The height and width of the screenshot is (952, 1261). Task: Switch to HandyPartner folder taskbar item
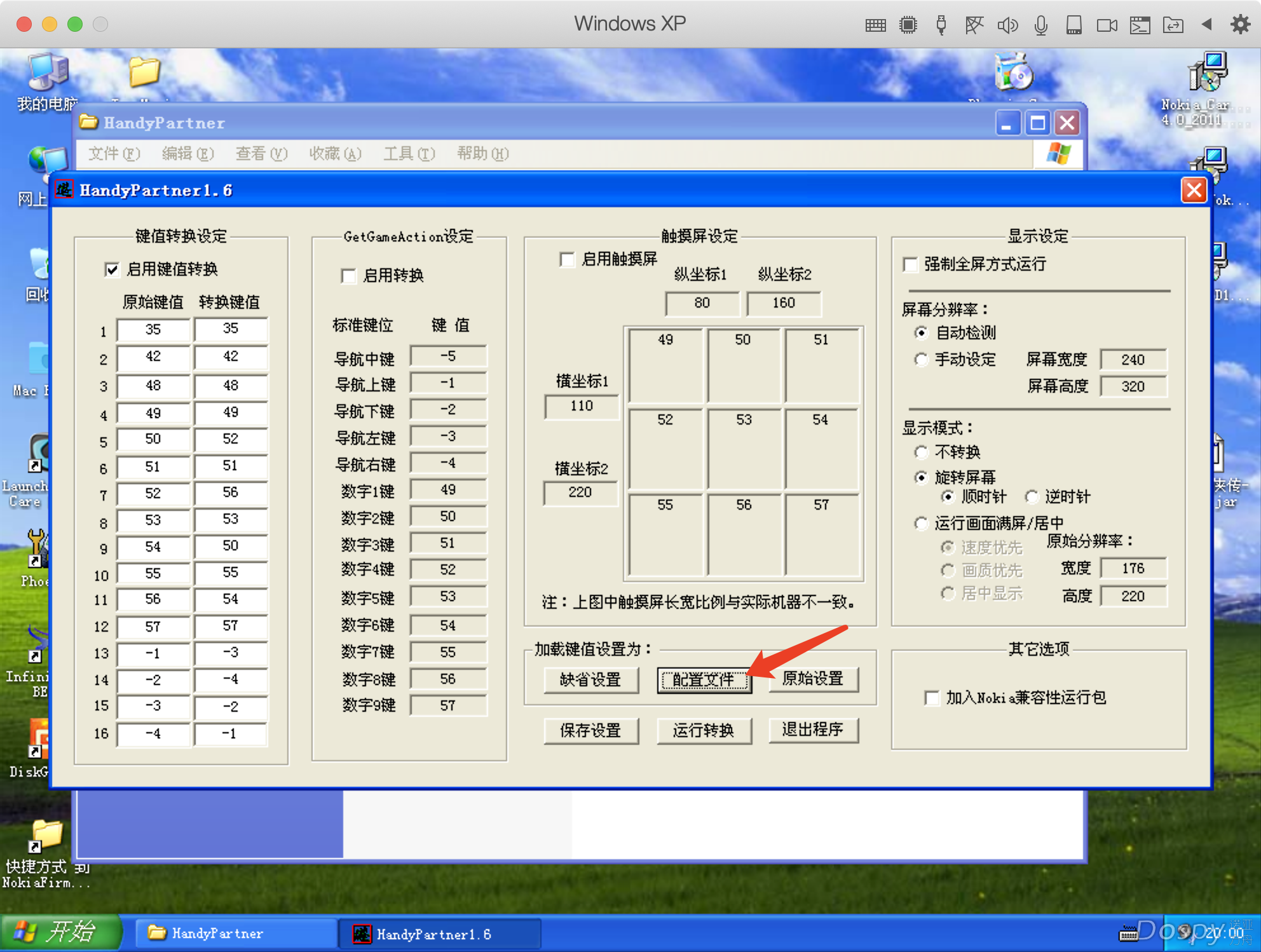pyautogui.click(x=236, y=934)
